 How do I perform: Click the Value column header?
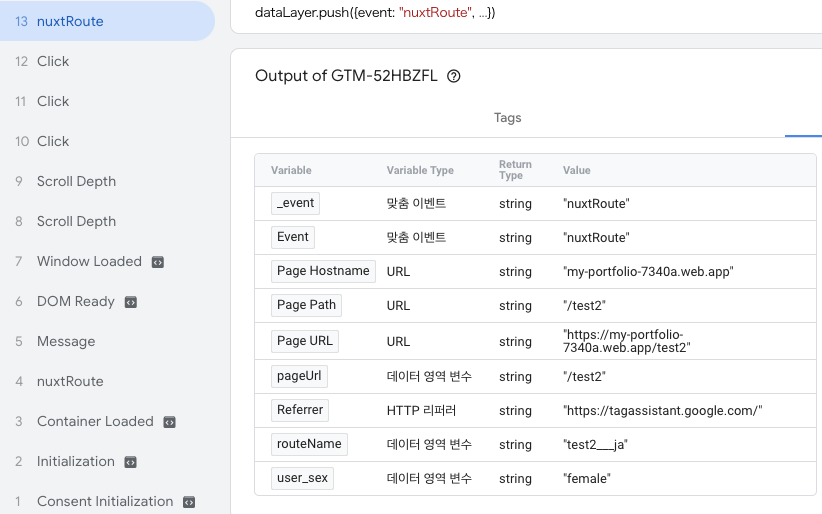tap(577, 170)
